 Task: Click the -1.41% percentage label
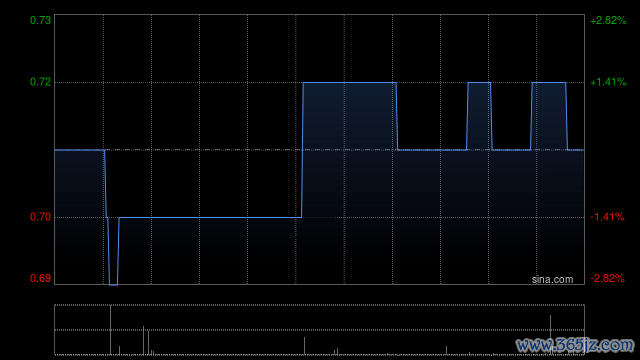pos(607,217)
